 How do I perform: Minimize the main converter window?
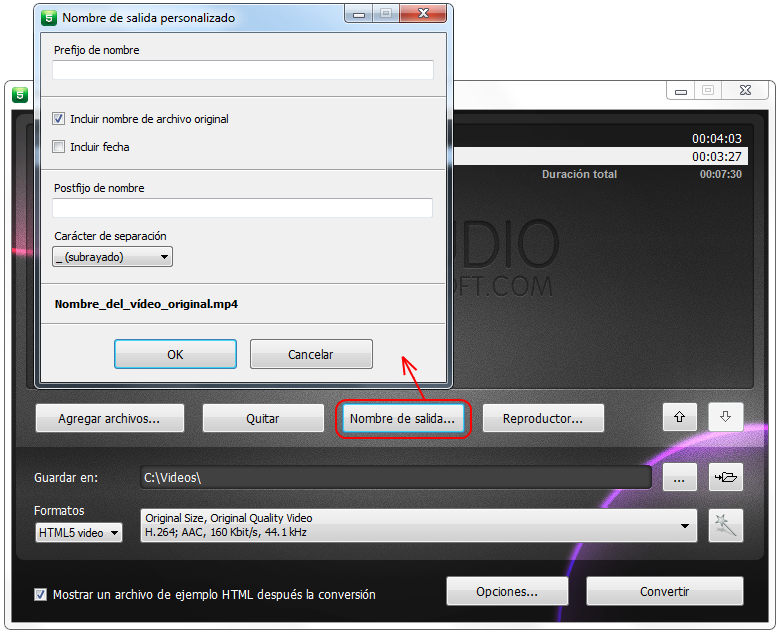[681, 91]
